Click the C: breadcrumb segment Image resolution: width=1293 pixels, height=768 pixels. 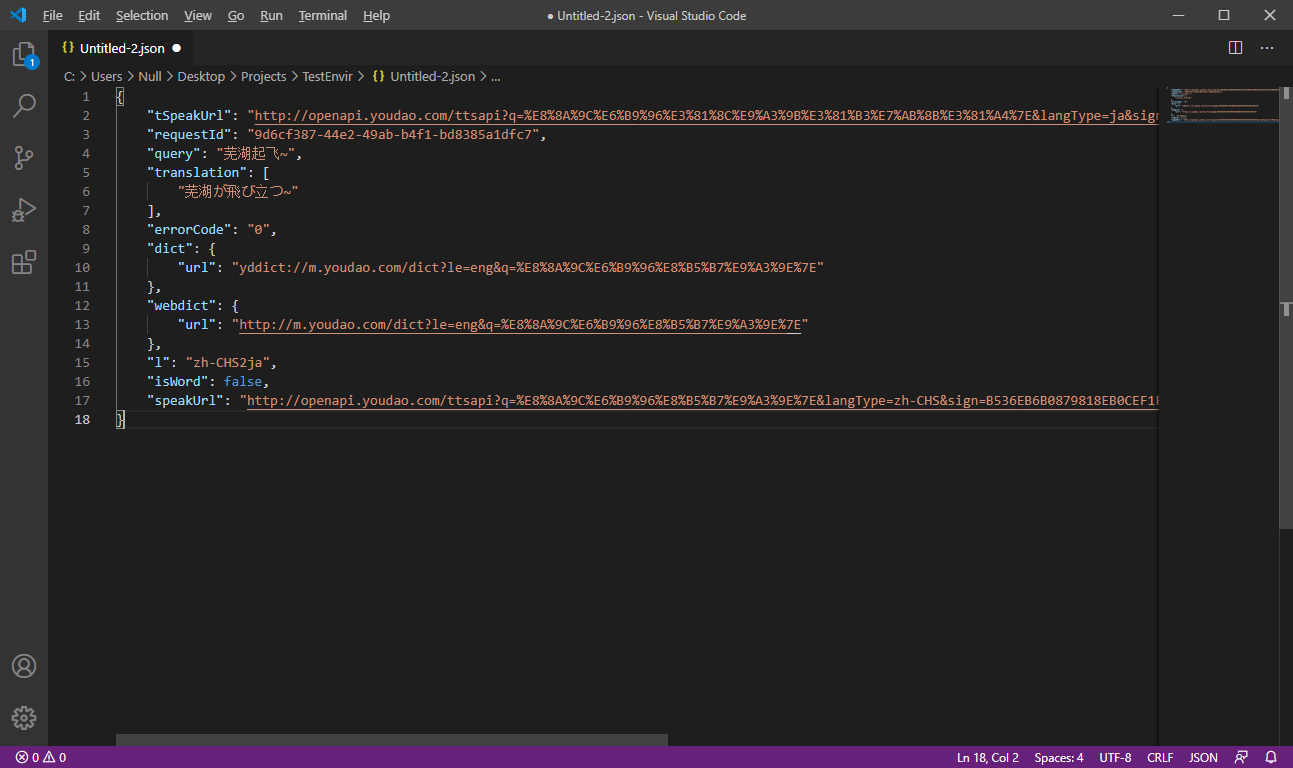point(69,76)
